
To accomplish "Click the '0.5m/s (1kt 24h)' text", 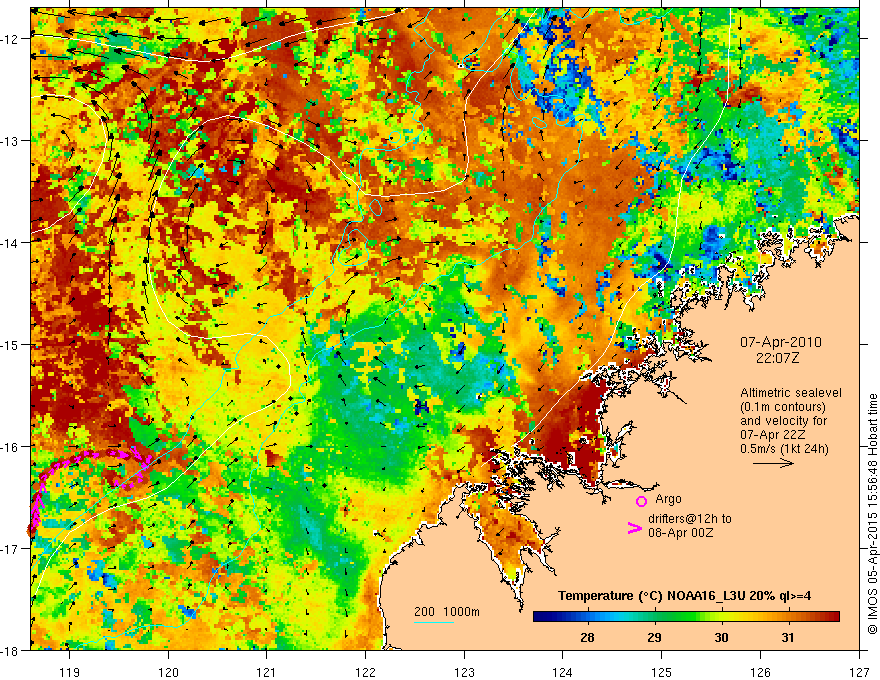I will (x=784, y=449).
